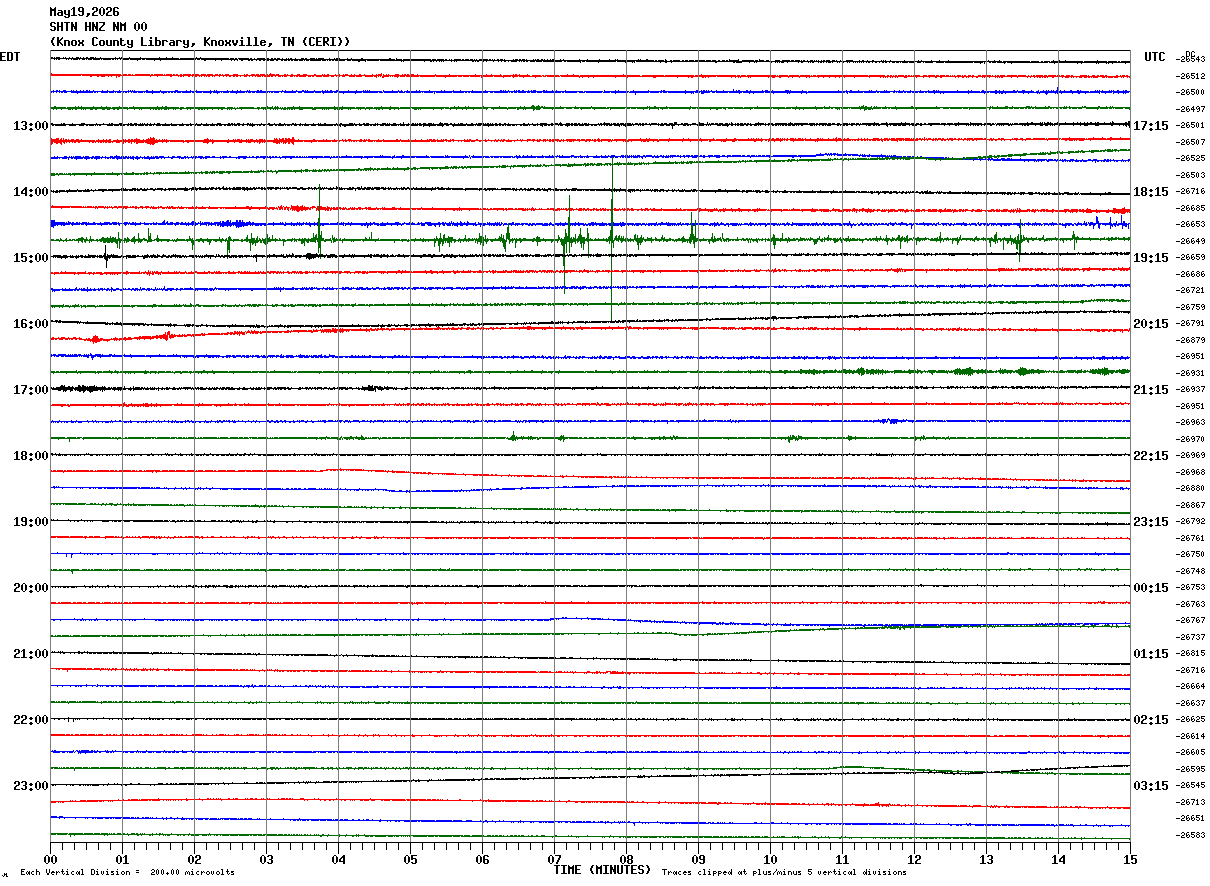Select the Each Vertical Division scale note
The height and width of the screenshot is (886, 1210).
click(x=127, y=873)
